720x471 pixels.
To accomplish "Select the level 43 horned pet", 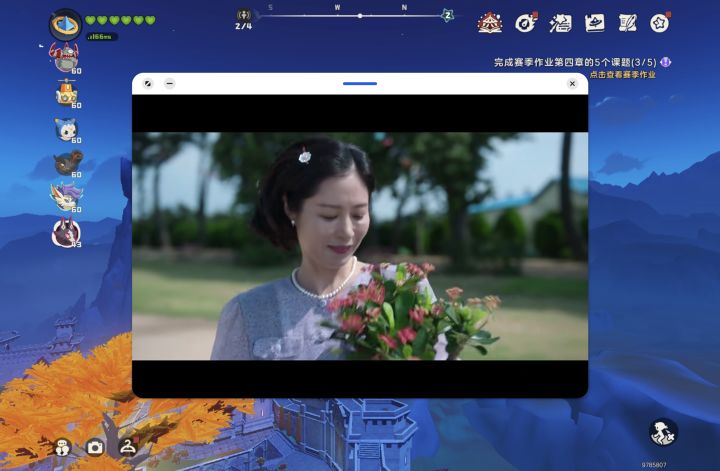I will pos(66,233).
